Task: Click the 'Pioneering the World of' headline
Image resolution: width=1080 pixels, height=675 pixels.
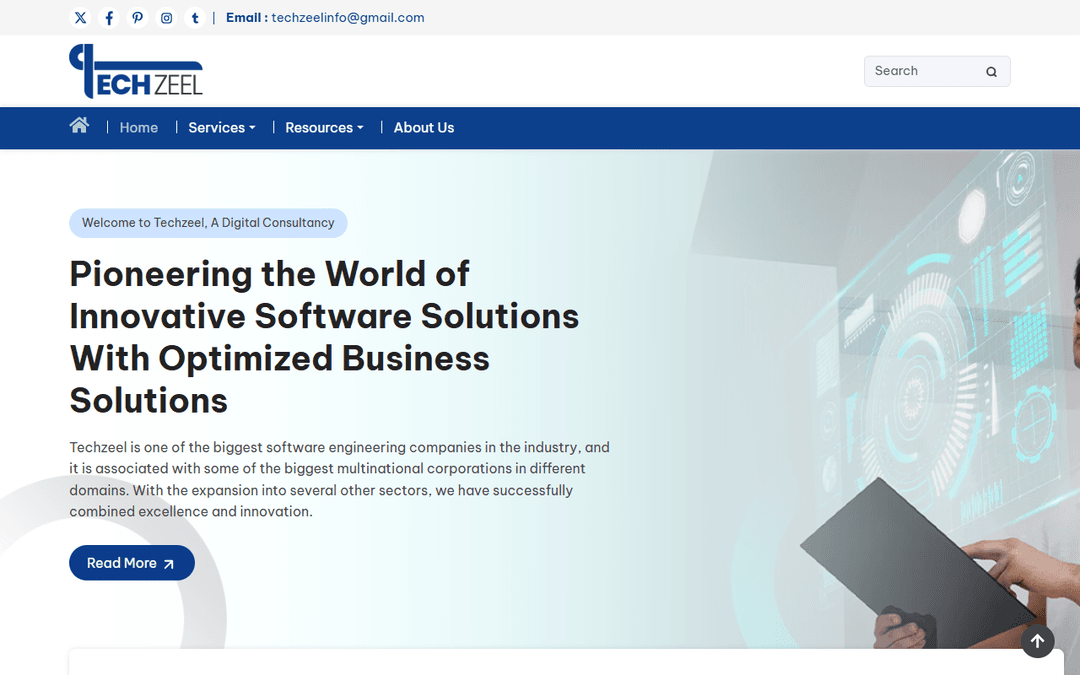Action: click(324, 337)
